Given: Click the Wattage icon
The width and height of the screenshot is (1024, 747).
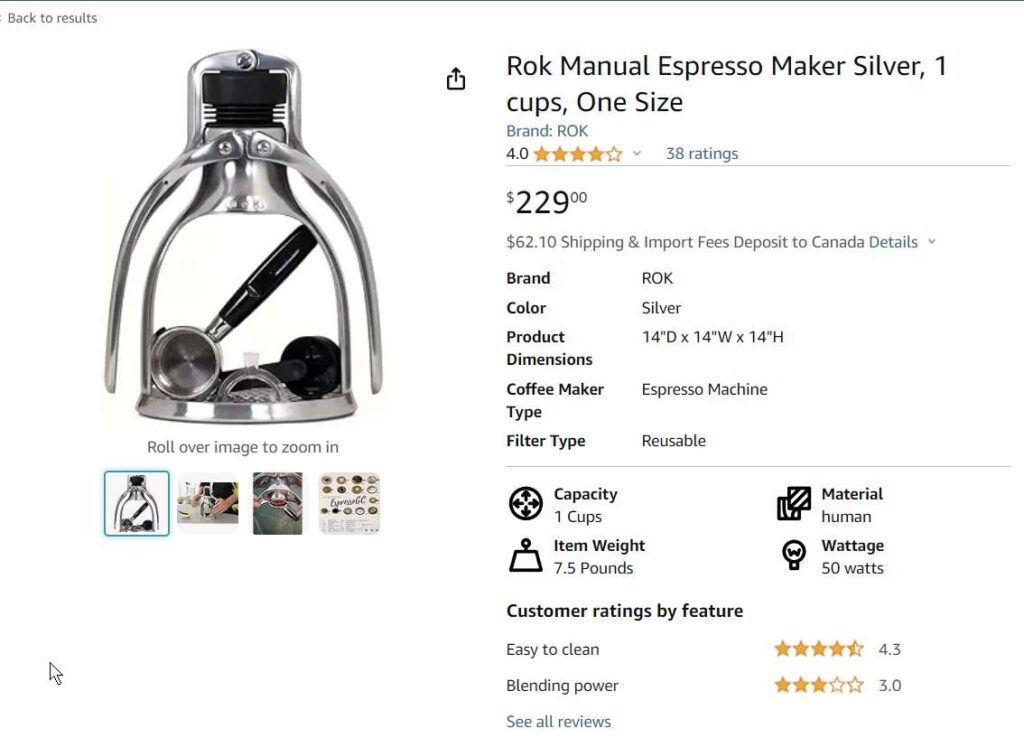Looking at the screenshot, I should 794,556.
